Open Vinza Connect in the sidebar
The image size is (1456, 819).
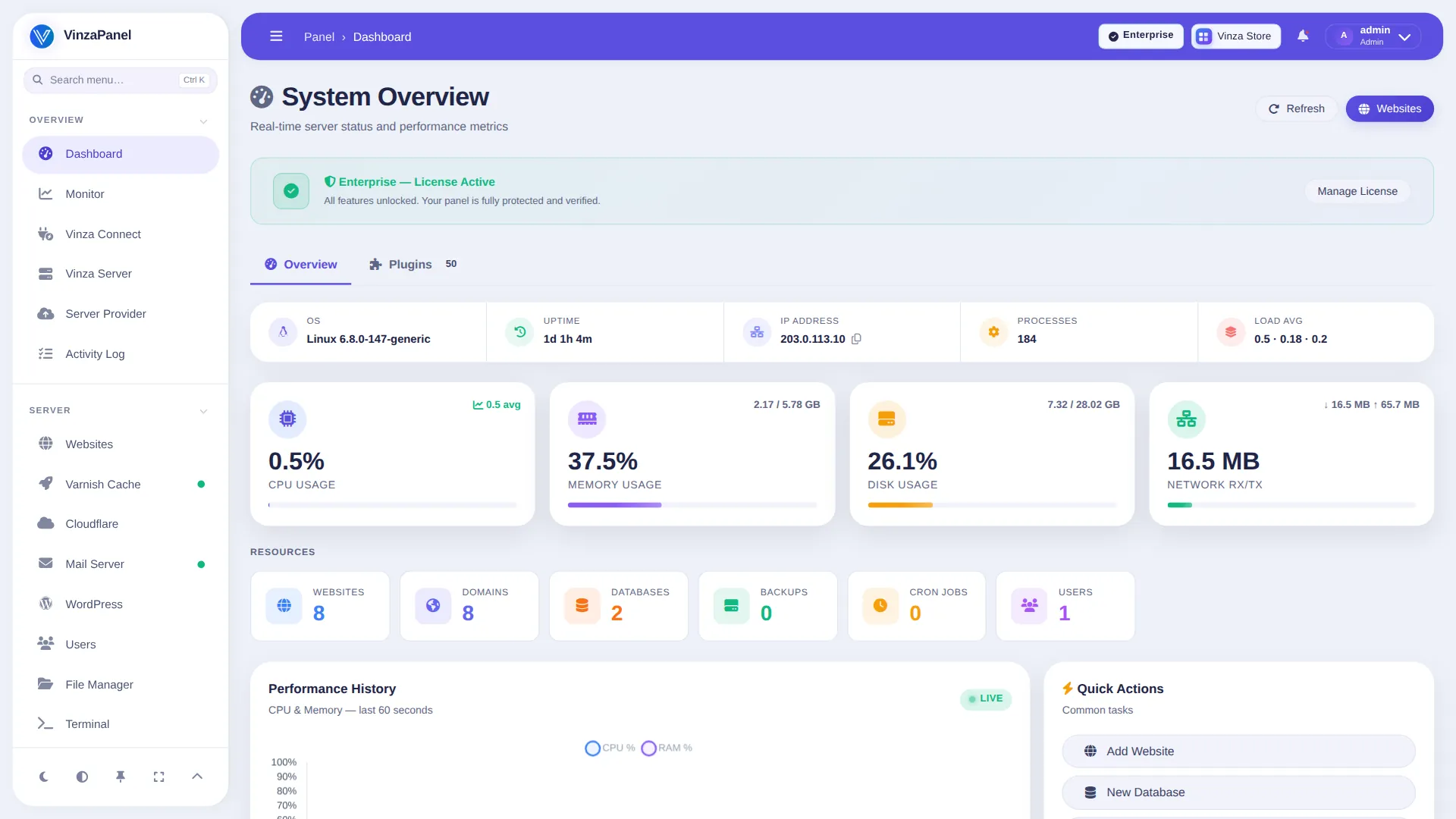121,234
